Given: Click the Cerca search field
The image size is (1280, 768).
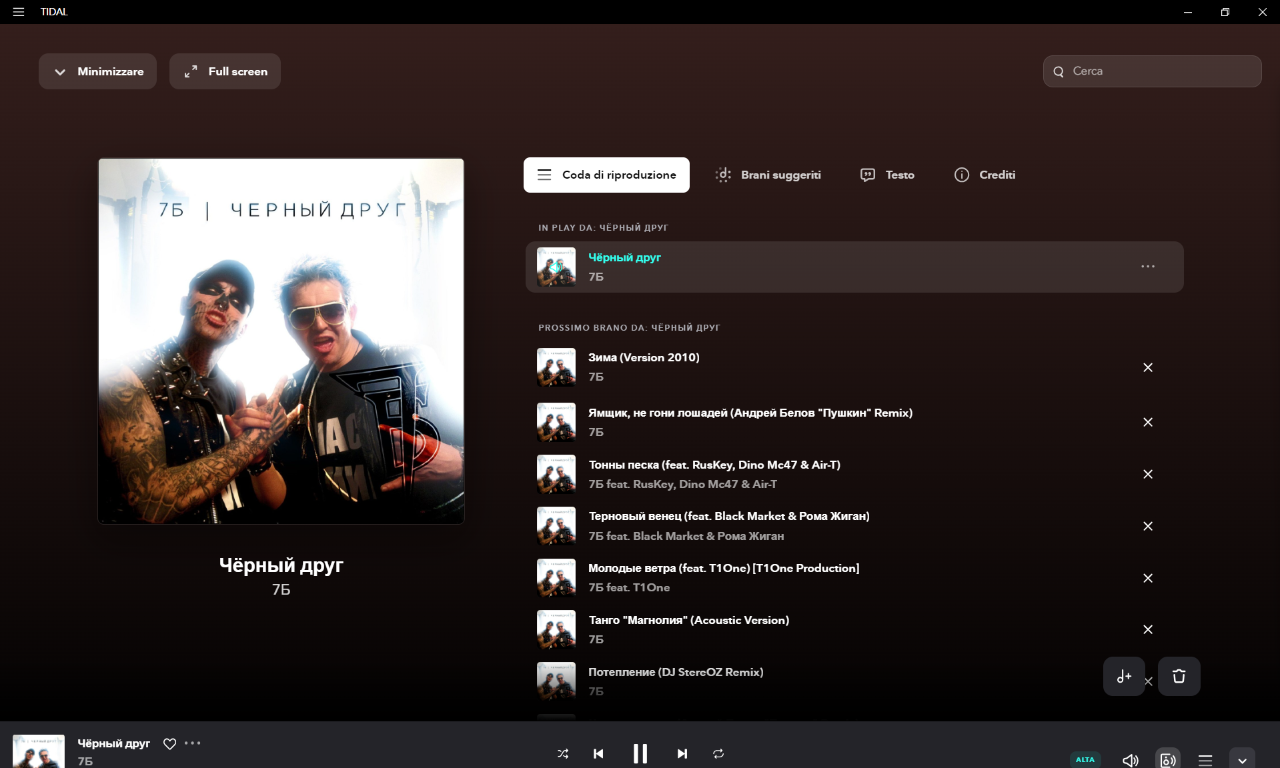Looking at the screenshot, I should pos(1160,72).
